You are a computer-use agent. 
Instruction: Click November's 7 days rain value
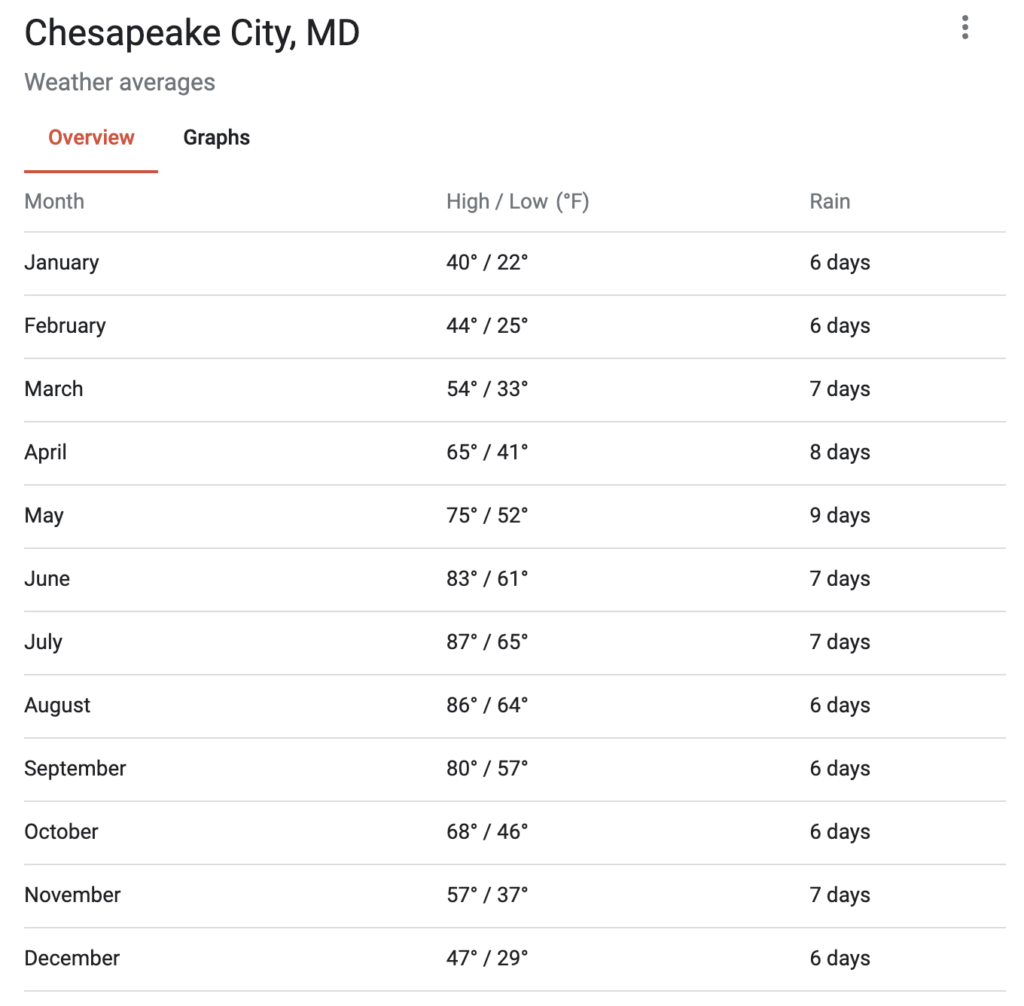coord(839,895)
